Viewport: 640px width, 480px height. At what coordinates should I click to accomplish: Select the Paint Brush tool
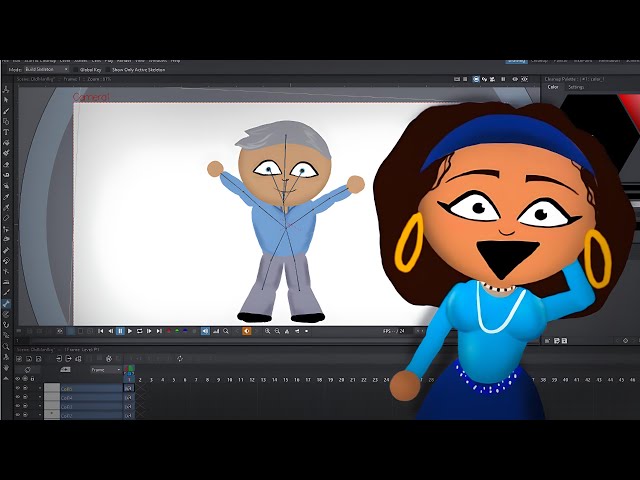coord(6,153)
